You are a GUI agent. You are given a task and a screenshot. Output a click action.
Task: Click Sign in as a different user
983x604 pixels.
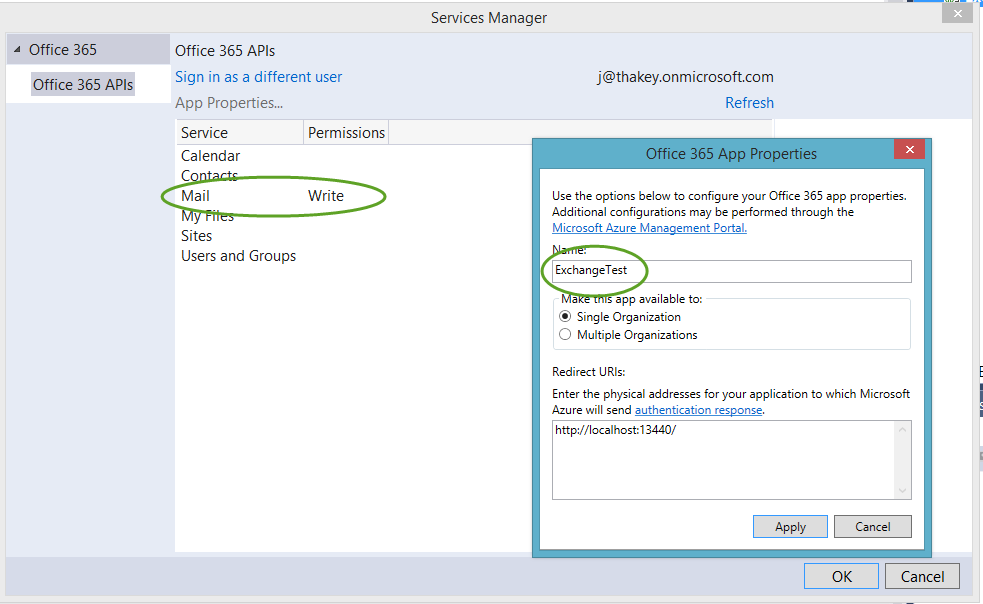(258, 76)
